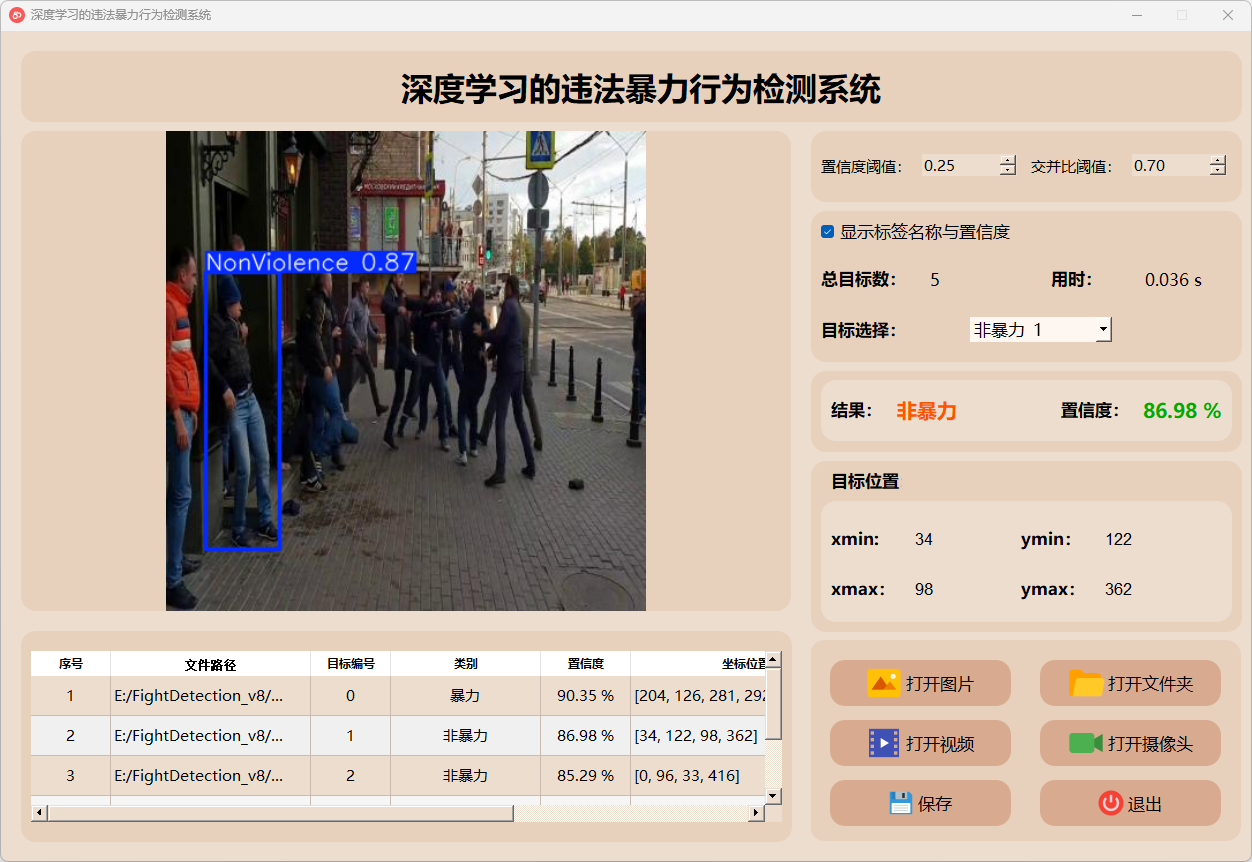1252x862 pixels.
Task: Click the IoU threshold field showing 0.70
Action: (x=1168, y=166)
